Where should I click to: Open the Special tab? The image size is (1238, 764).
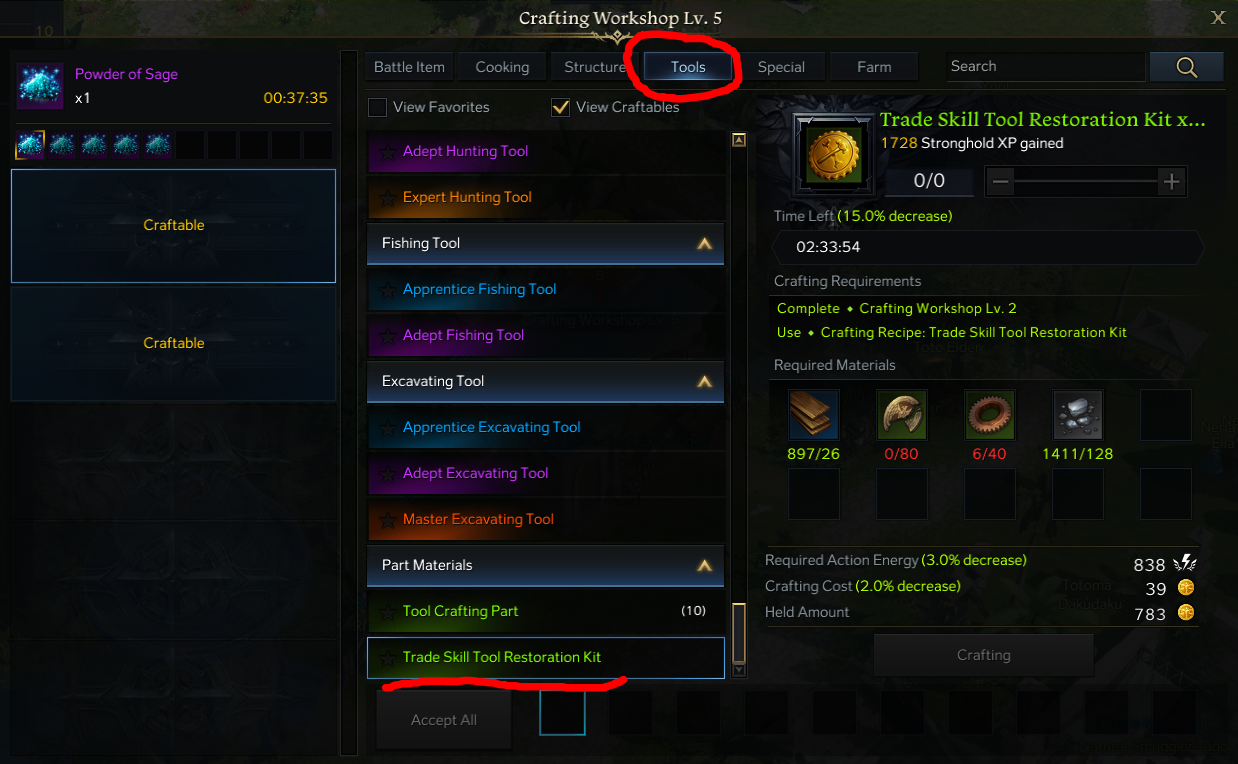[781, 67]
